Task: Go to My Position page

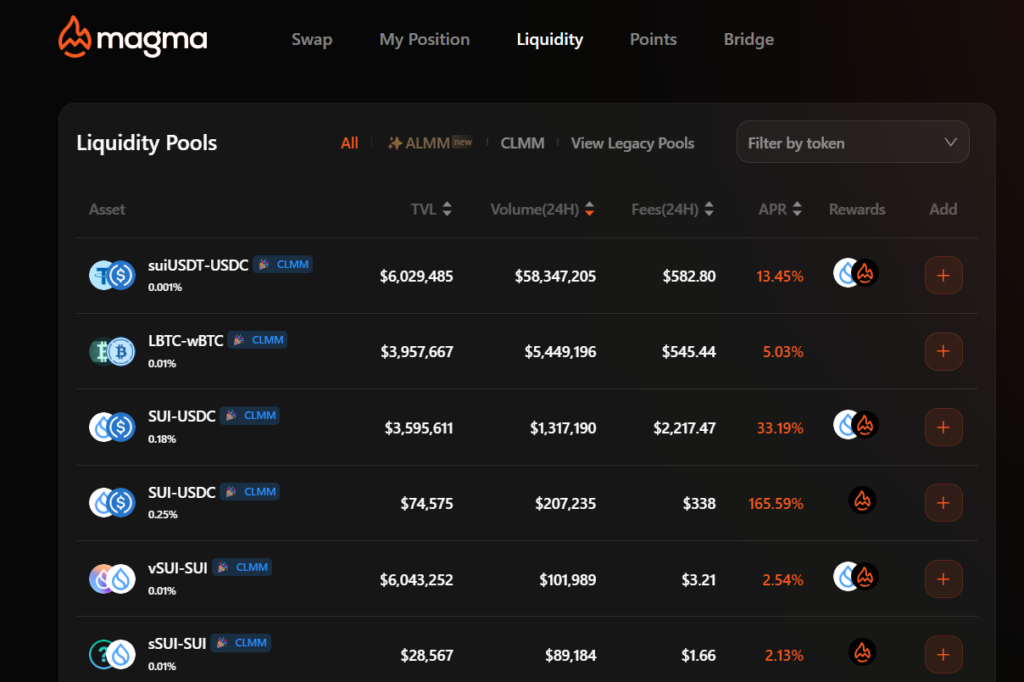Action: pos(424,40)
